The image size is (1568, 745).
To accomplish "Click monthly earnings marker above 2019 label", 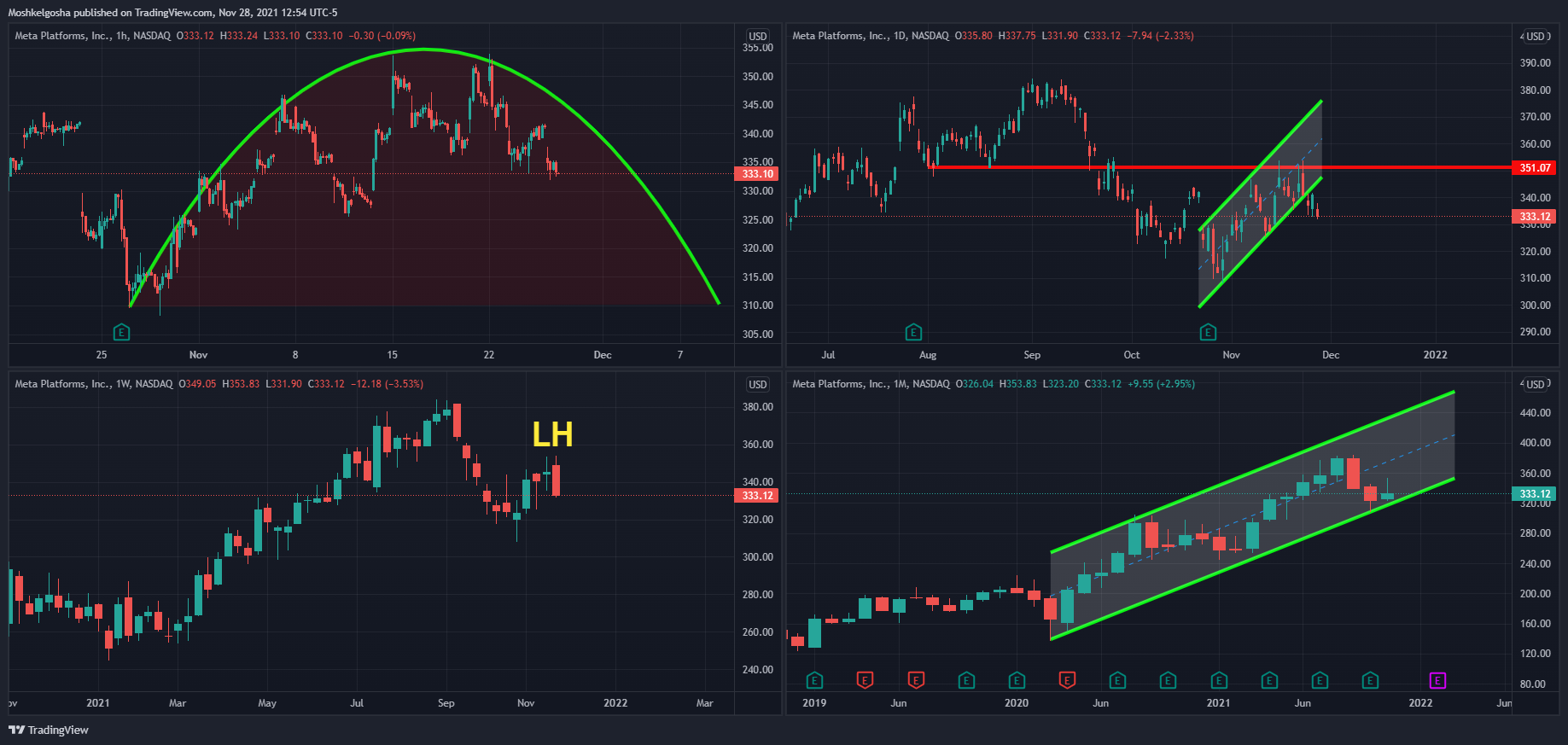I will coord(814,680).
